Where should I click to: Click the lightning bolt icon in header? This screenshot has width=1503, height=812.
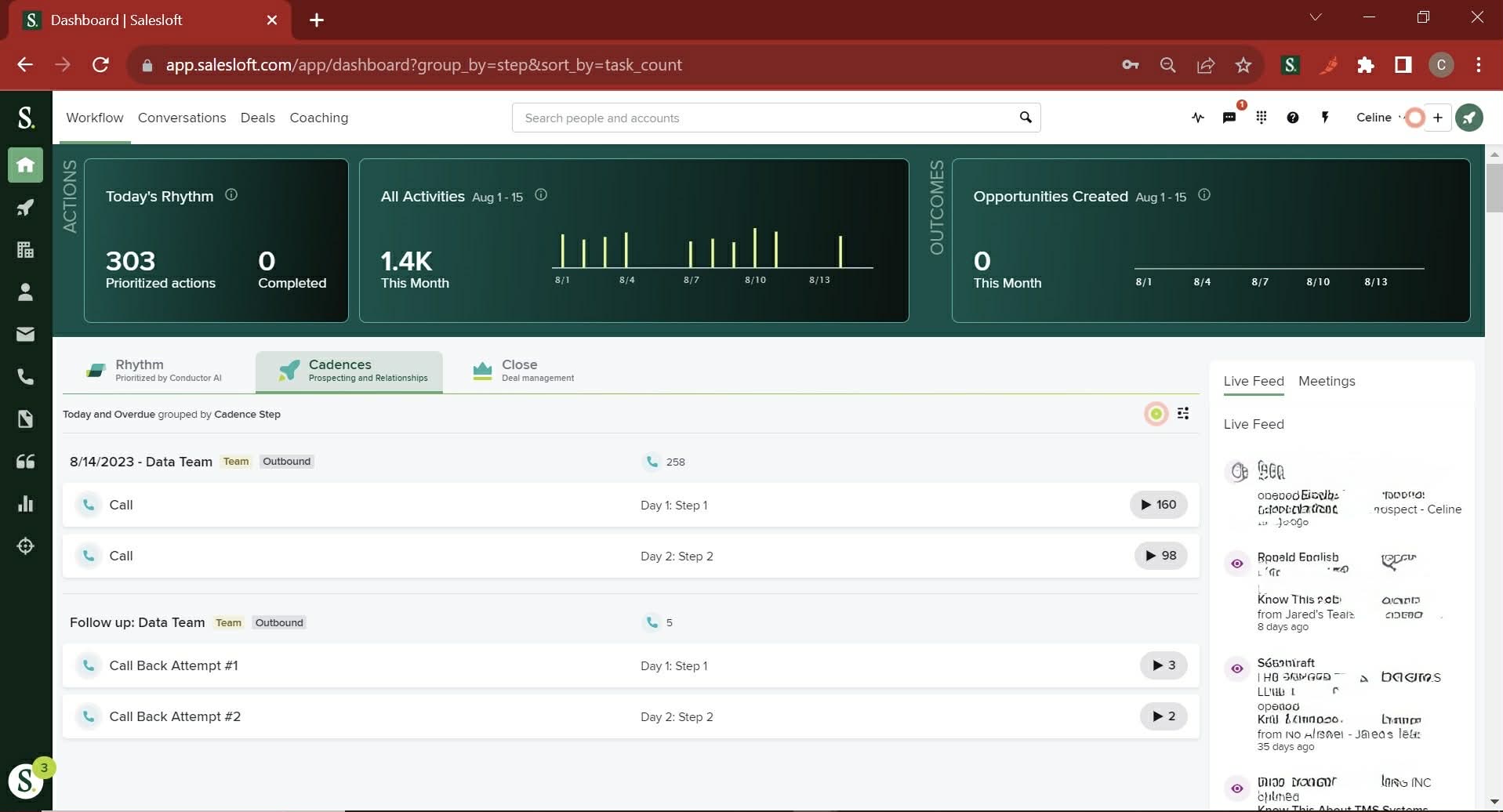[1325, 118]
